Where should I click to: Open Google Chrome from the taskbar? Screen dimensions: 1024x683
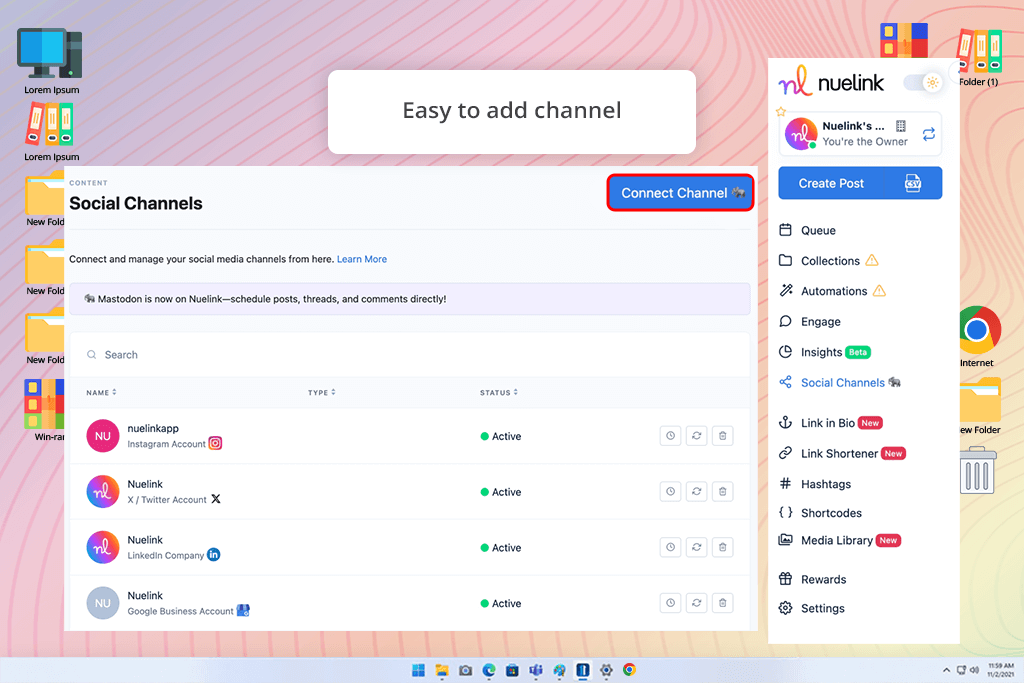click(630, 670)
